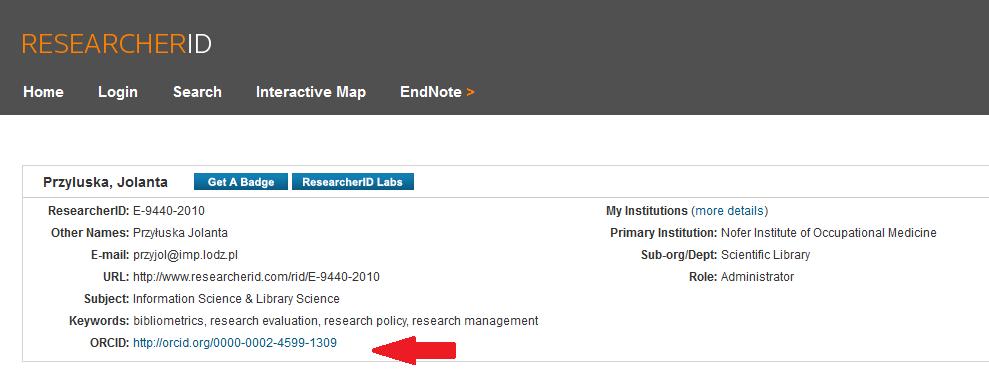Open the Interactive Map page

[311, 92]
